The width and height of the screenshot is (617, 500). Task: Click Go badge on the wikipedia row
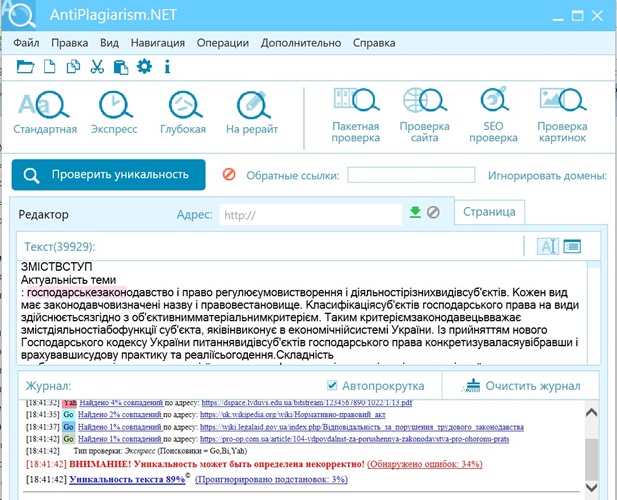point(68,415)
